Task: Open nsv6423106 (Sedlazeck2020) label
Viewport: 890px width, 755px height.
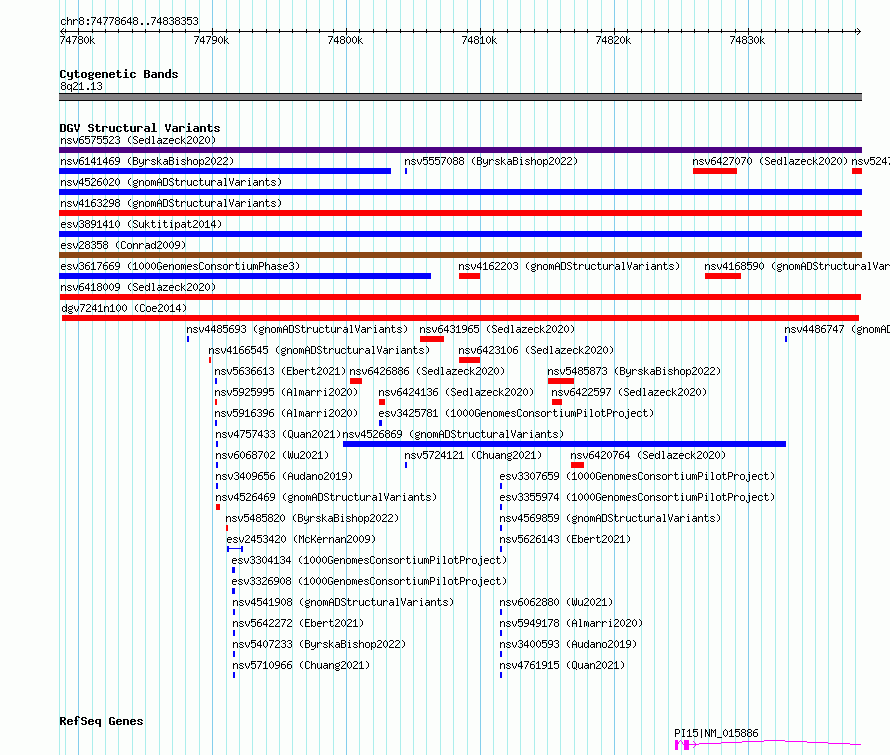Action: pyautogui.click(x=536, y=350)
